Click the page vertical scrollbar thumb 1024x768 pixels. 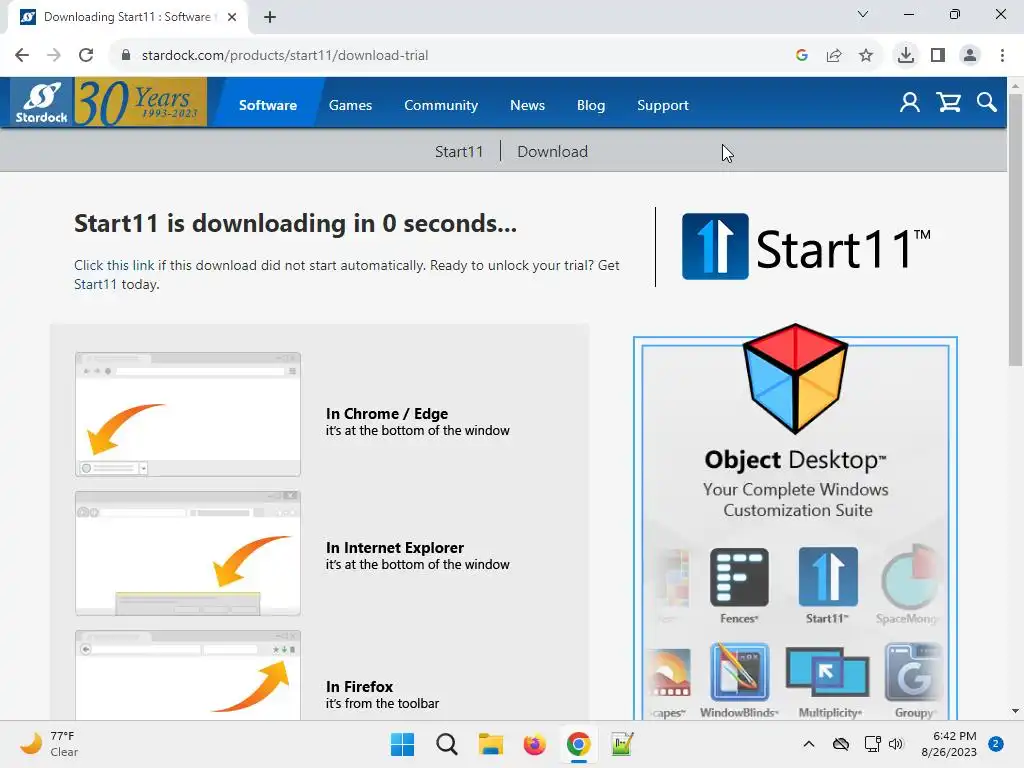[1016, 230]
